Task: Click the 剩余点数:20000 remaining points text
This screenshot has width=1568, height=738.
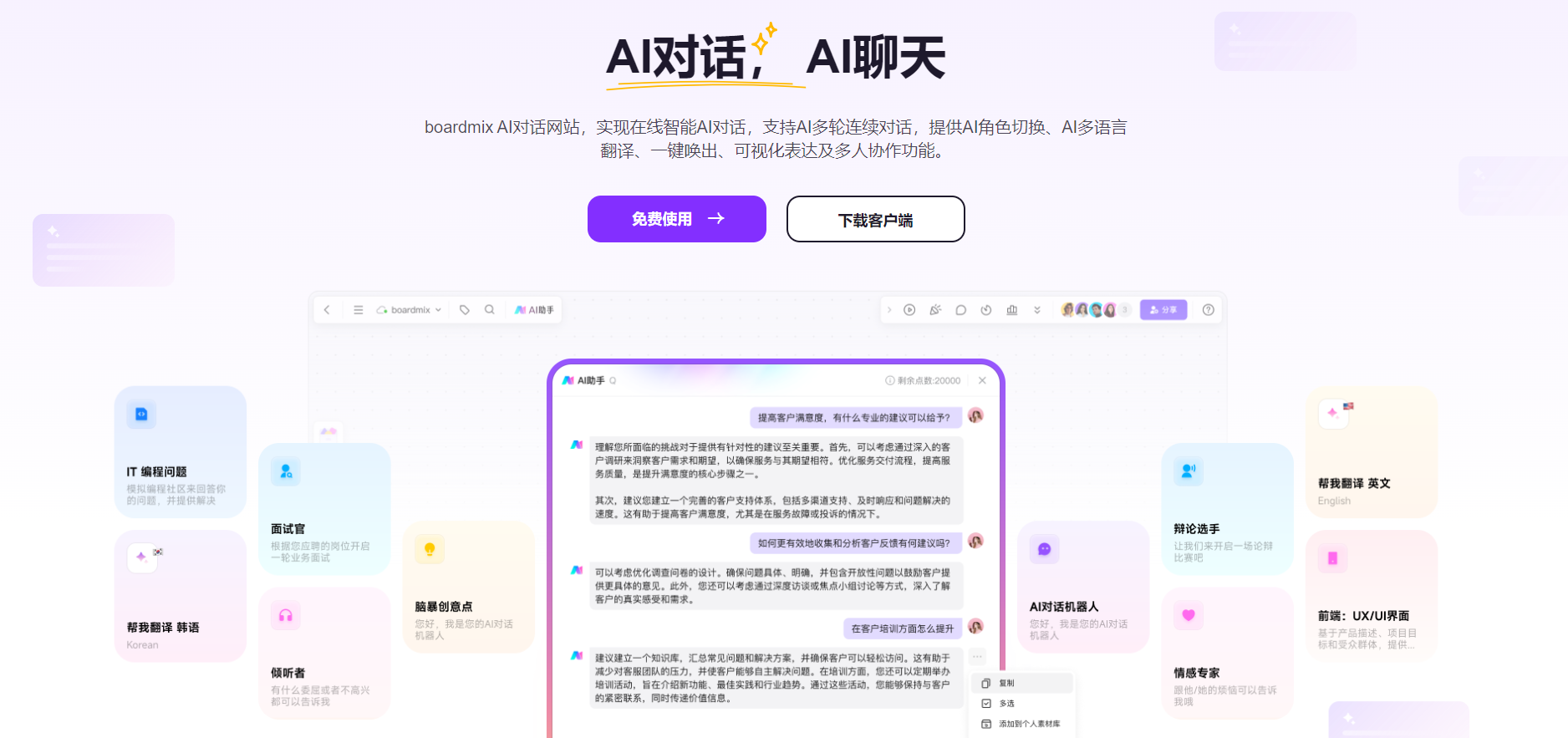Action: tap(929, 380)
